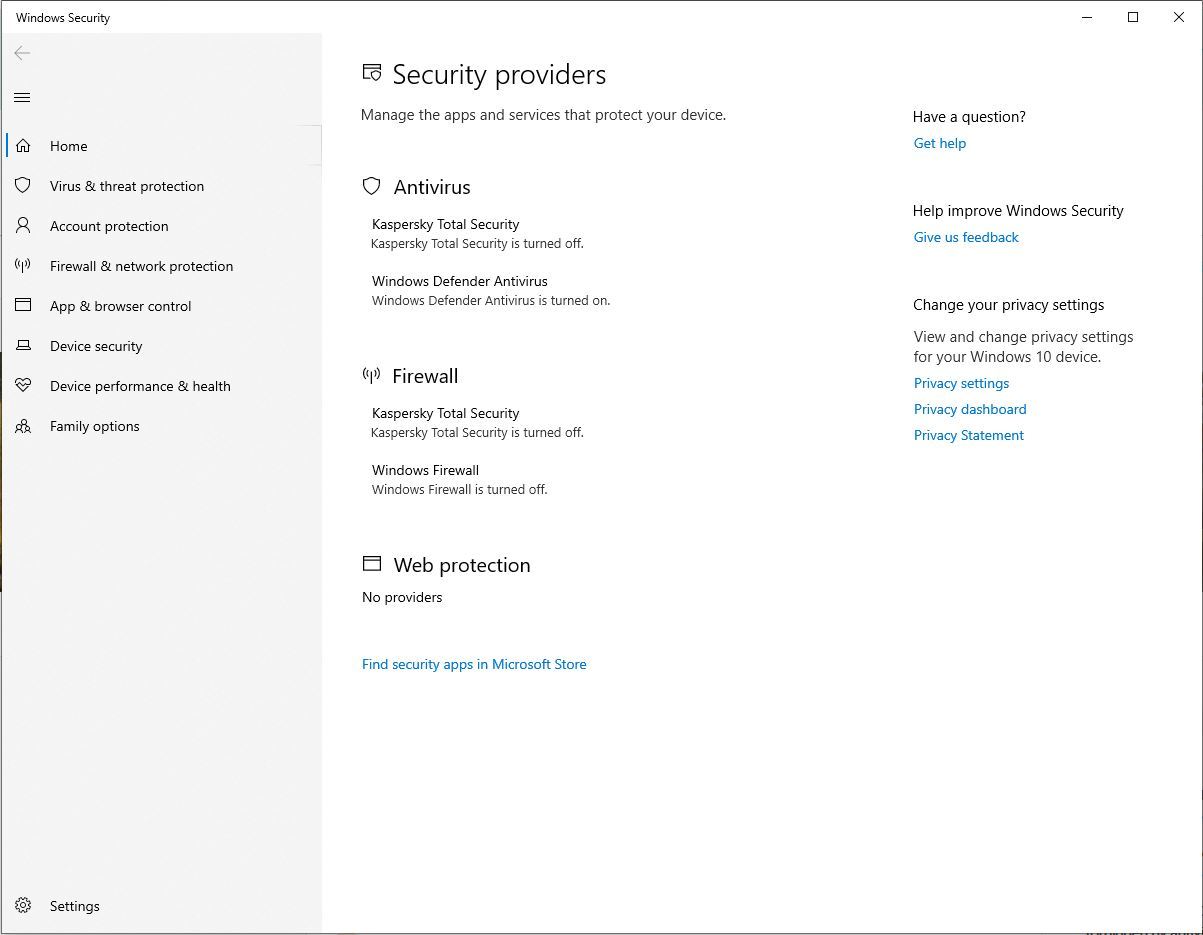
Task: Click the Device performance & health heart icon
Action: pos(23,386)
